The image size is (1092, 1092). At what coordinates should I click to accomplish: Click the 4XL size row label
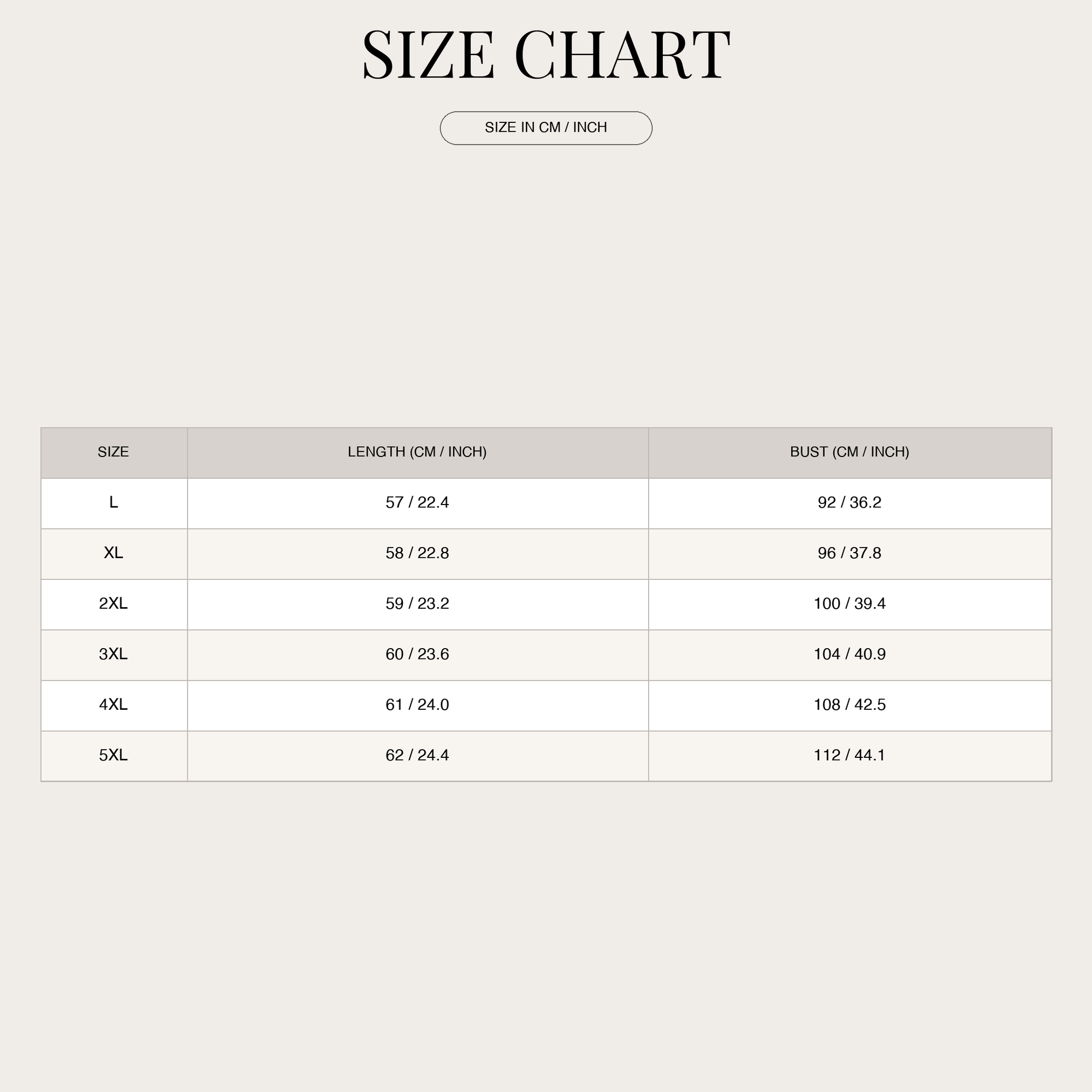pyautogui.click(x=114, y=705)
